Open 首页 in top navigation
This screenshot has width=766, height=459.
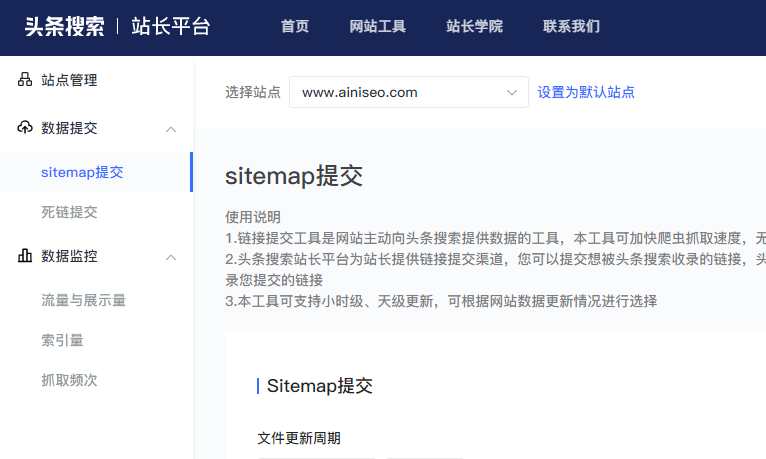[295, 26]
